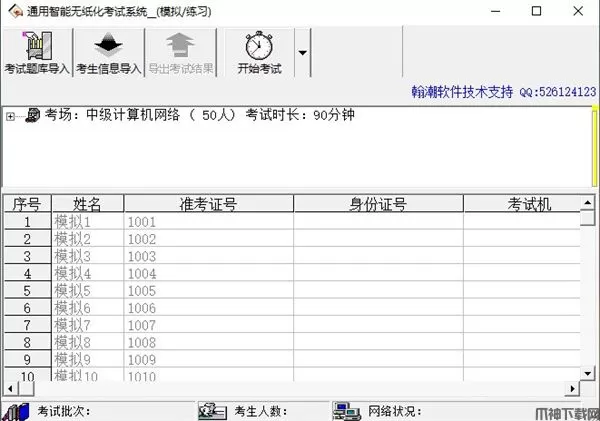Click the 序号 column header
Viewport: 600px width, 421px height.
(27, 204)
